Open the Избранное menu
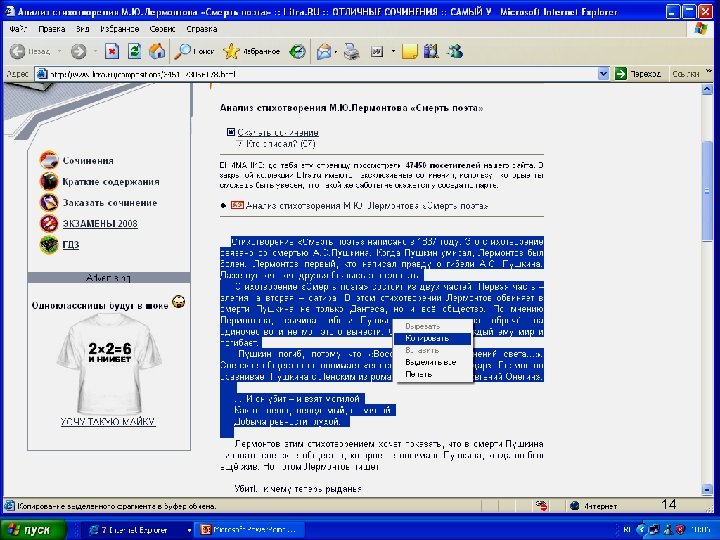This screenshot has height=540, width=720. click(119, 29)
